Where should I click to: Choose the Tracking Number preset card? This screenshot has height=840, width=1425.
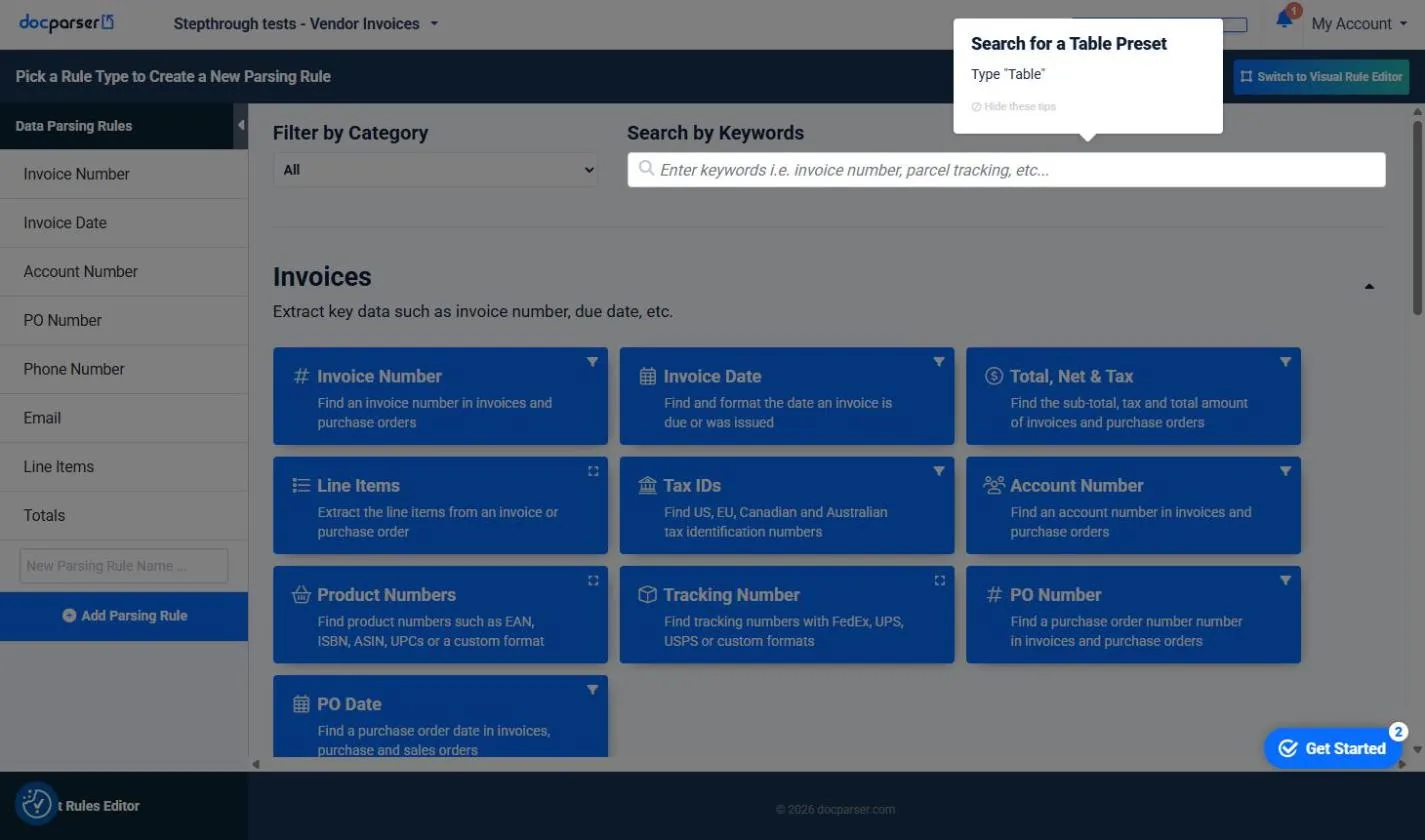pyautogui.click(x=787, y=614)
